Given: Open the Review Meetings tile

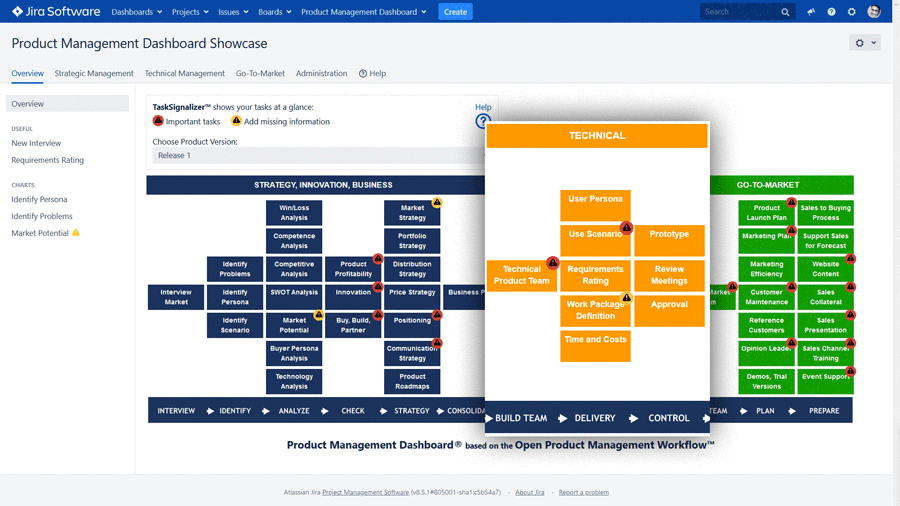Looking at the screenshot, I should point(669,275).
